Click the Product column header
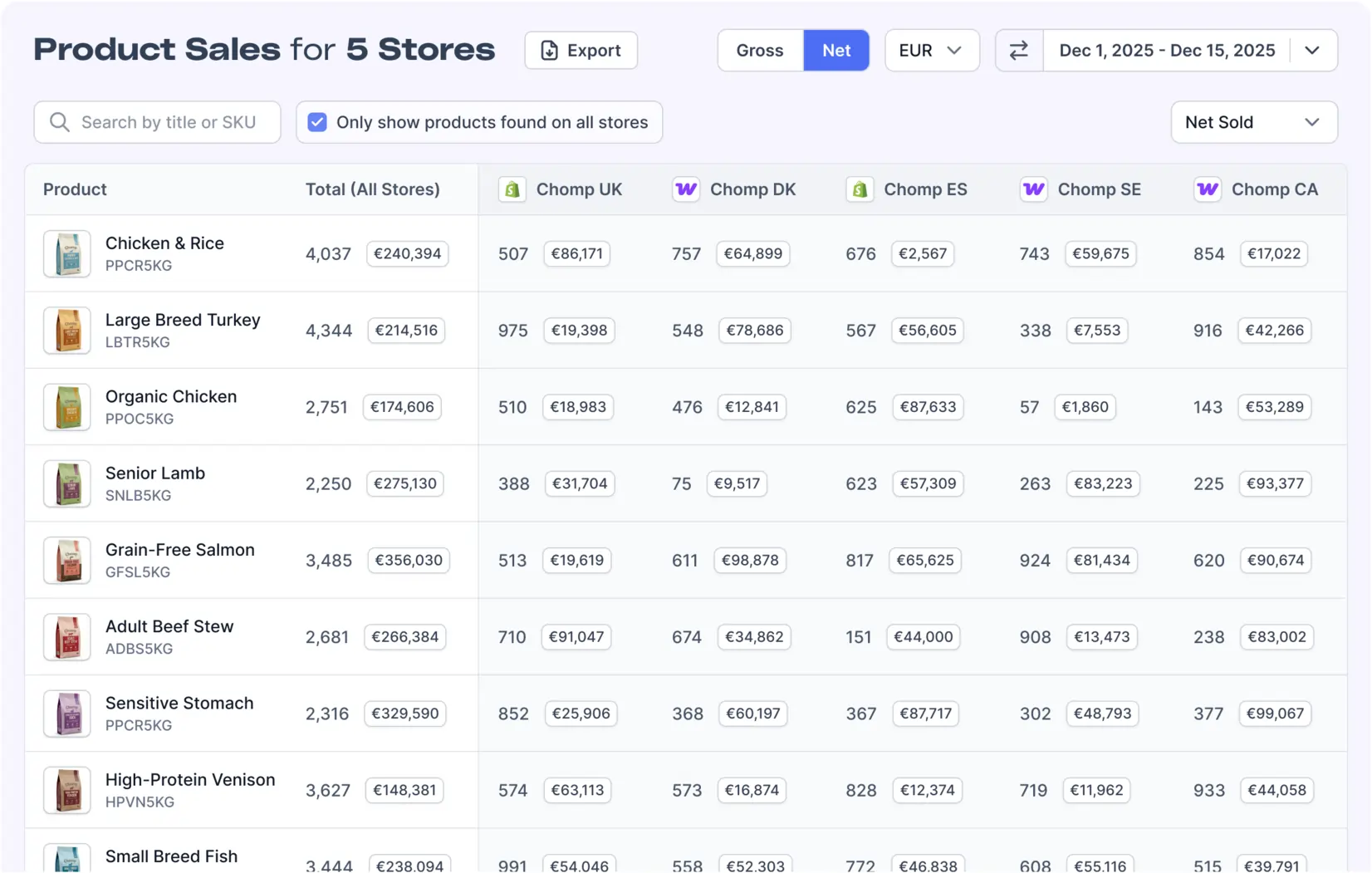Screen dimensions: 1372x873 coord(75,189)
